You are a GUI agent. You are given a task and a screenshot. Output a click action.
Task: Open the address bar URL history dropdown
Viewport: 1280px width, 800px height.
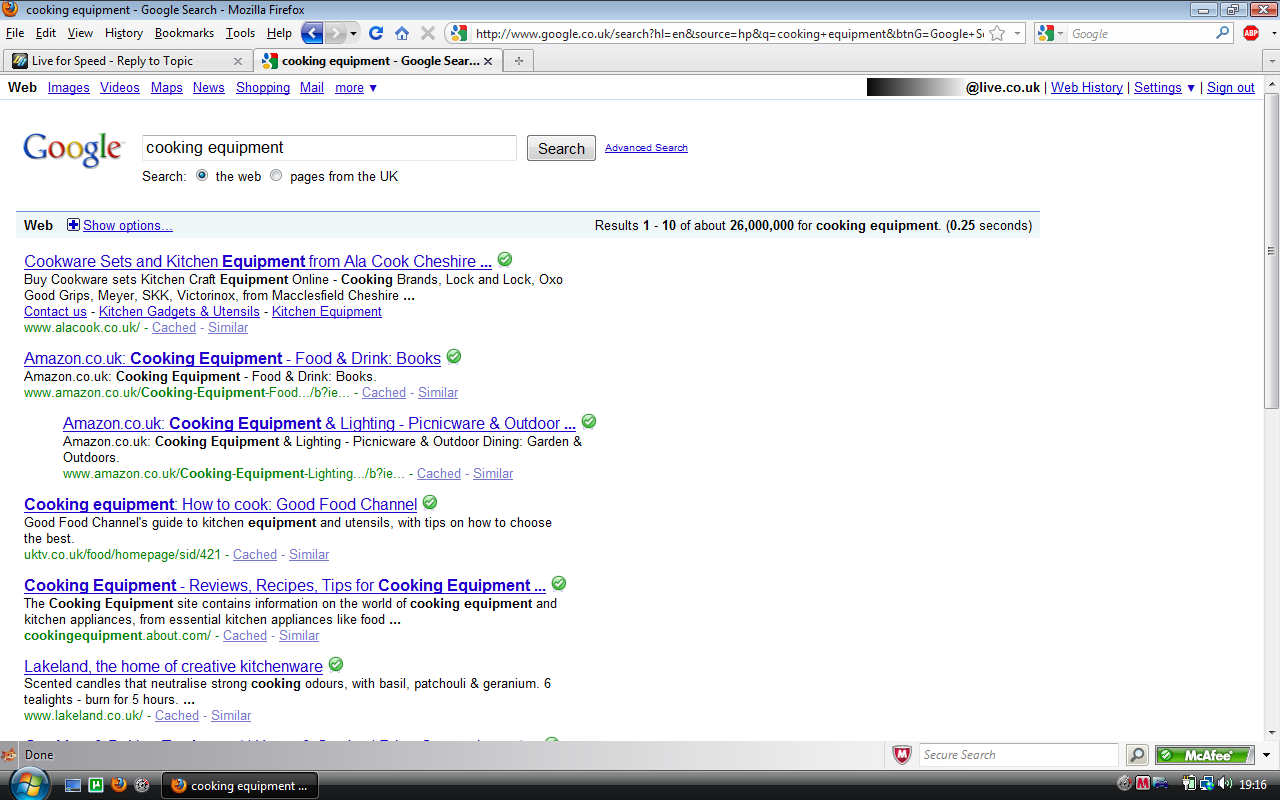1017,33
